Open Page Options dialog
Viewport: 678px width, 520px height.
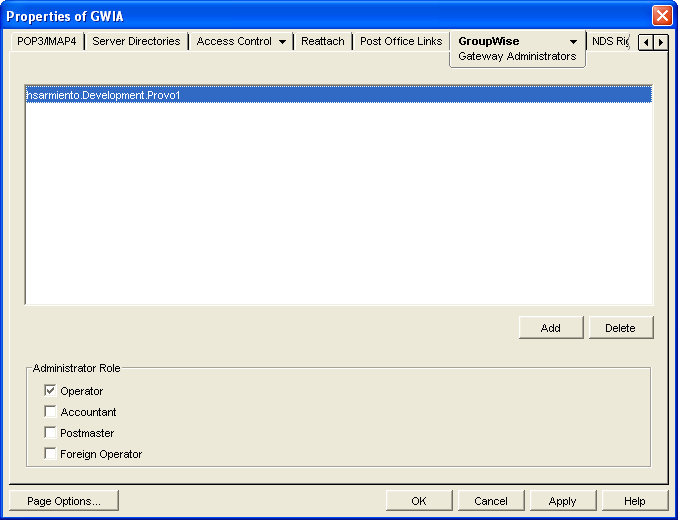tap(63, 501)
